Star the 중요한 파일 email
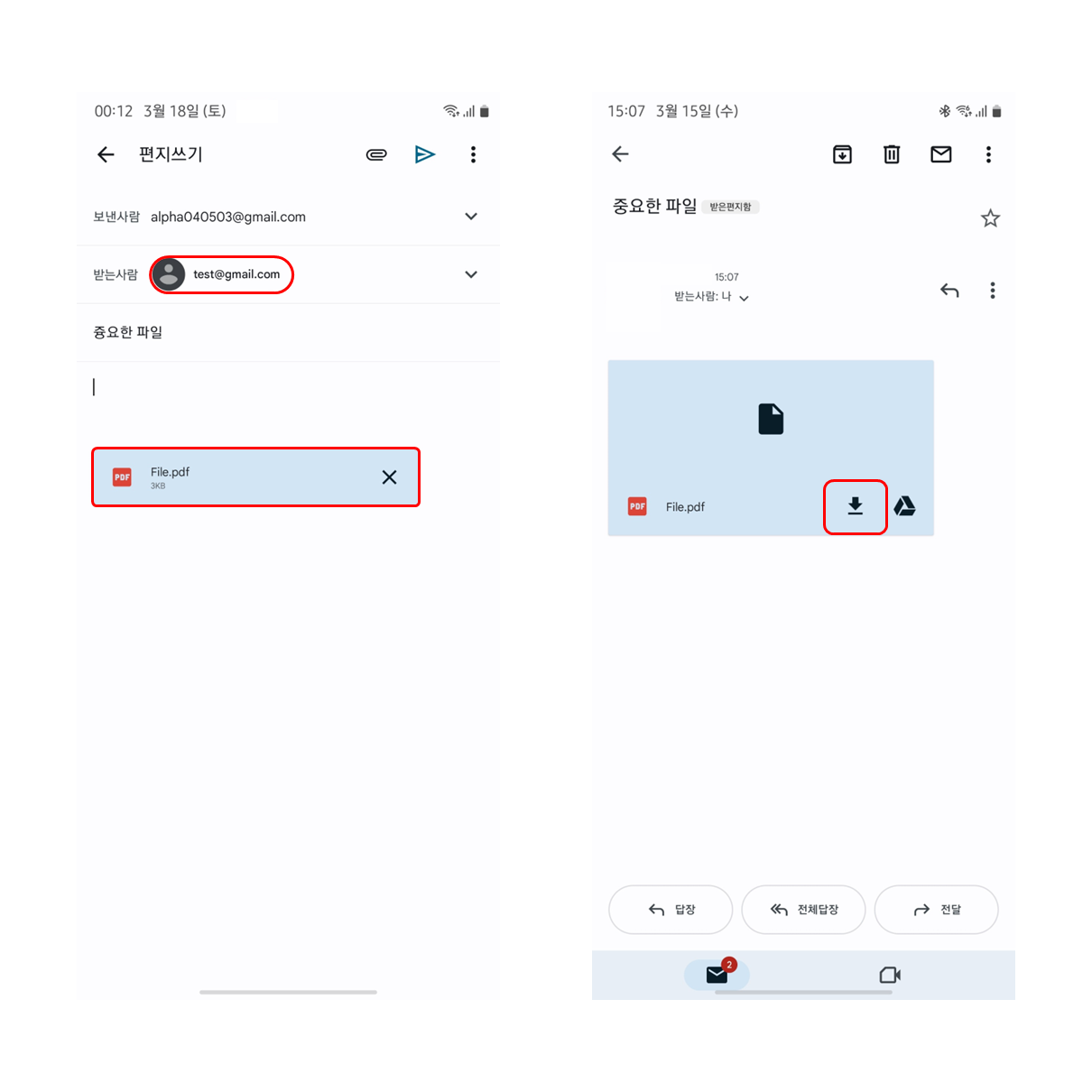Screen dimensions: 1092x1092 [990, 218]
